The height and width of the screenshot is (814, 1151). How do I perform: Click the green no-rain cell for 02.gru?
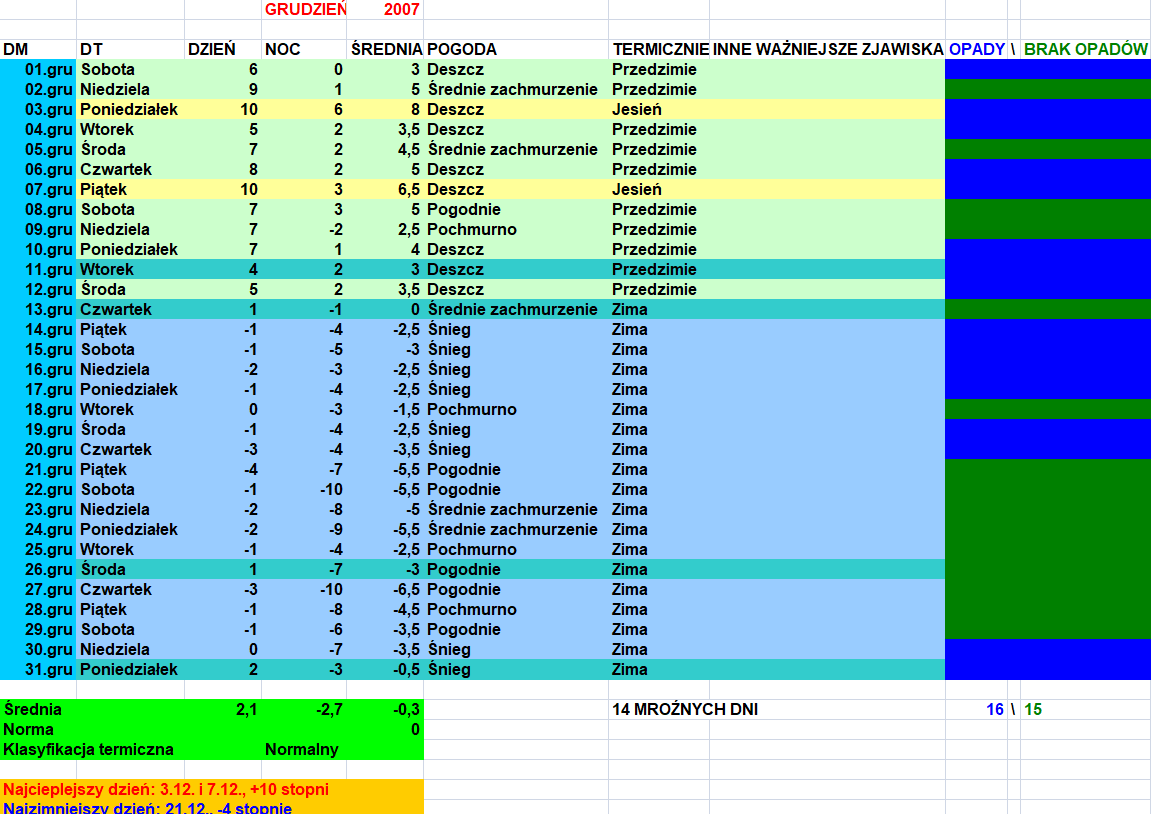click(1047, 89)
